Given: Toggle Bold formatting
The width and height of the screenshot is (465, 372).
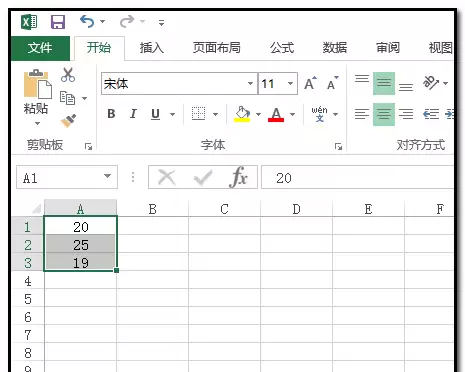Looking at the screenshot, I should tap(111, 114).
